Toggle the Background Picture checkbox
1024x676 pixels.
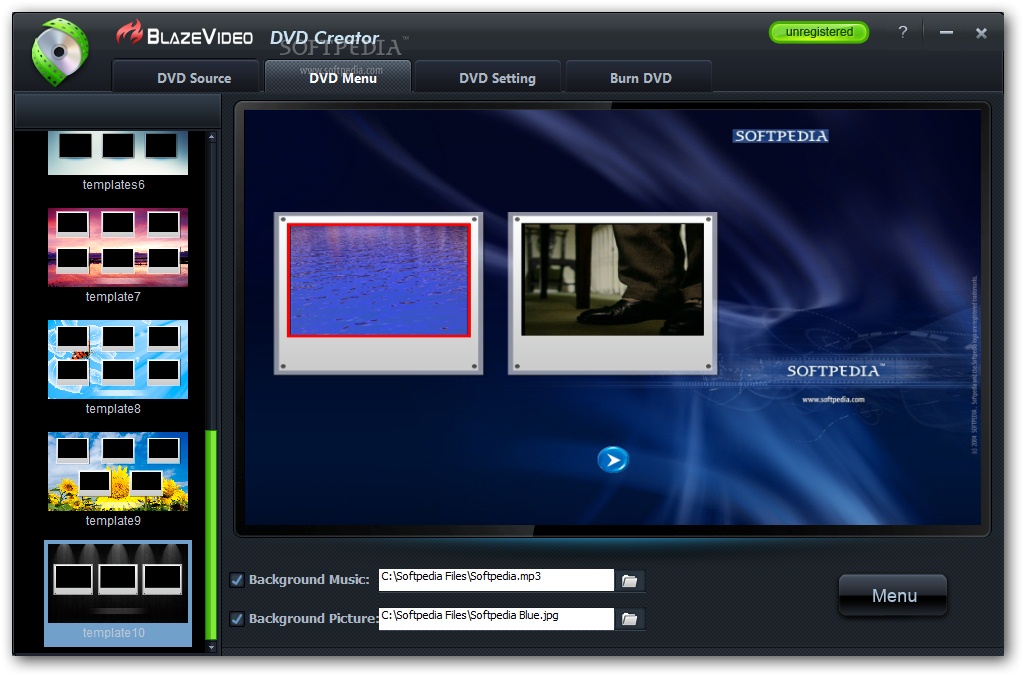coord(237,619)
